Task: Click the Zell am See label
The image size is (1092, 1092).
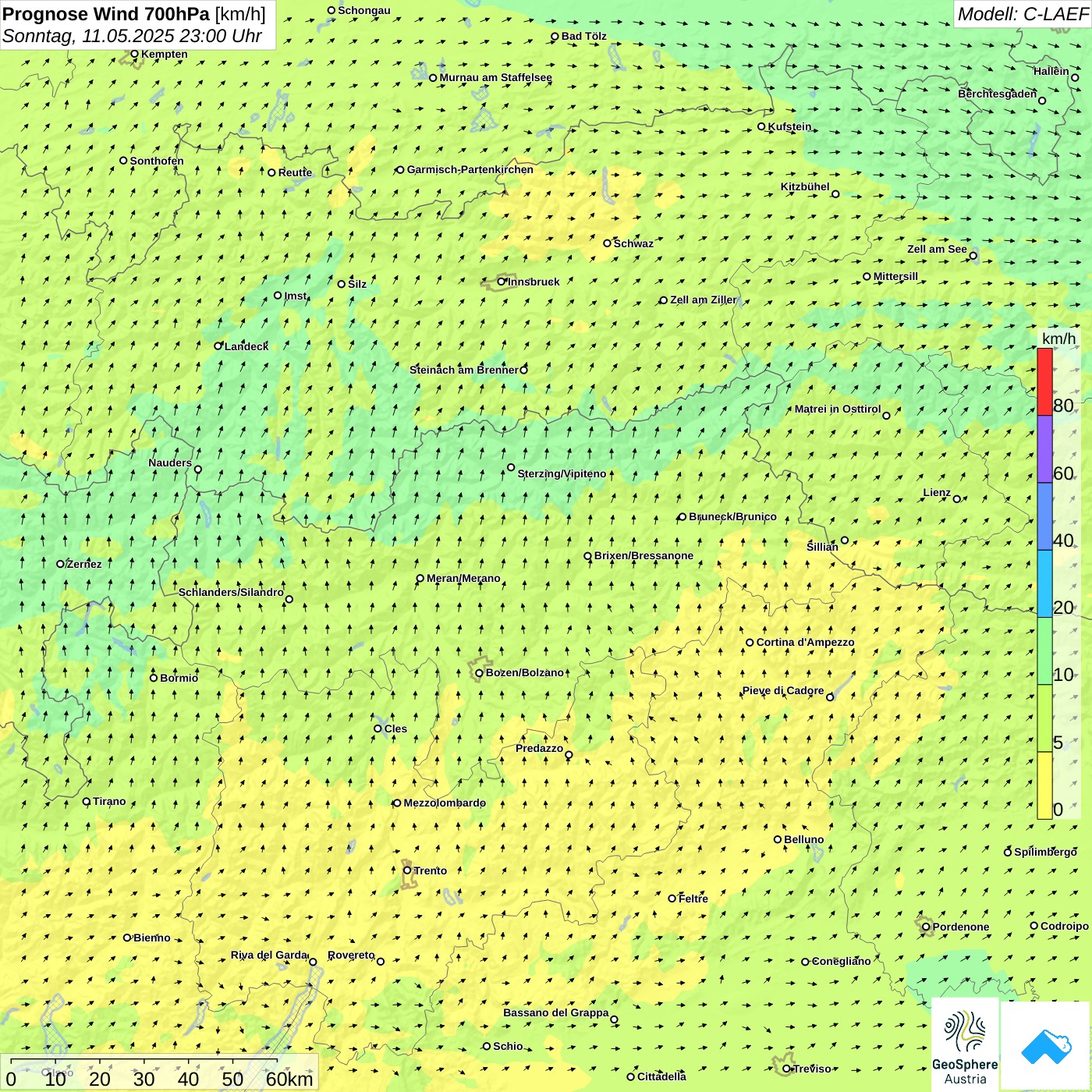Action: click(937, 249)
